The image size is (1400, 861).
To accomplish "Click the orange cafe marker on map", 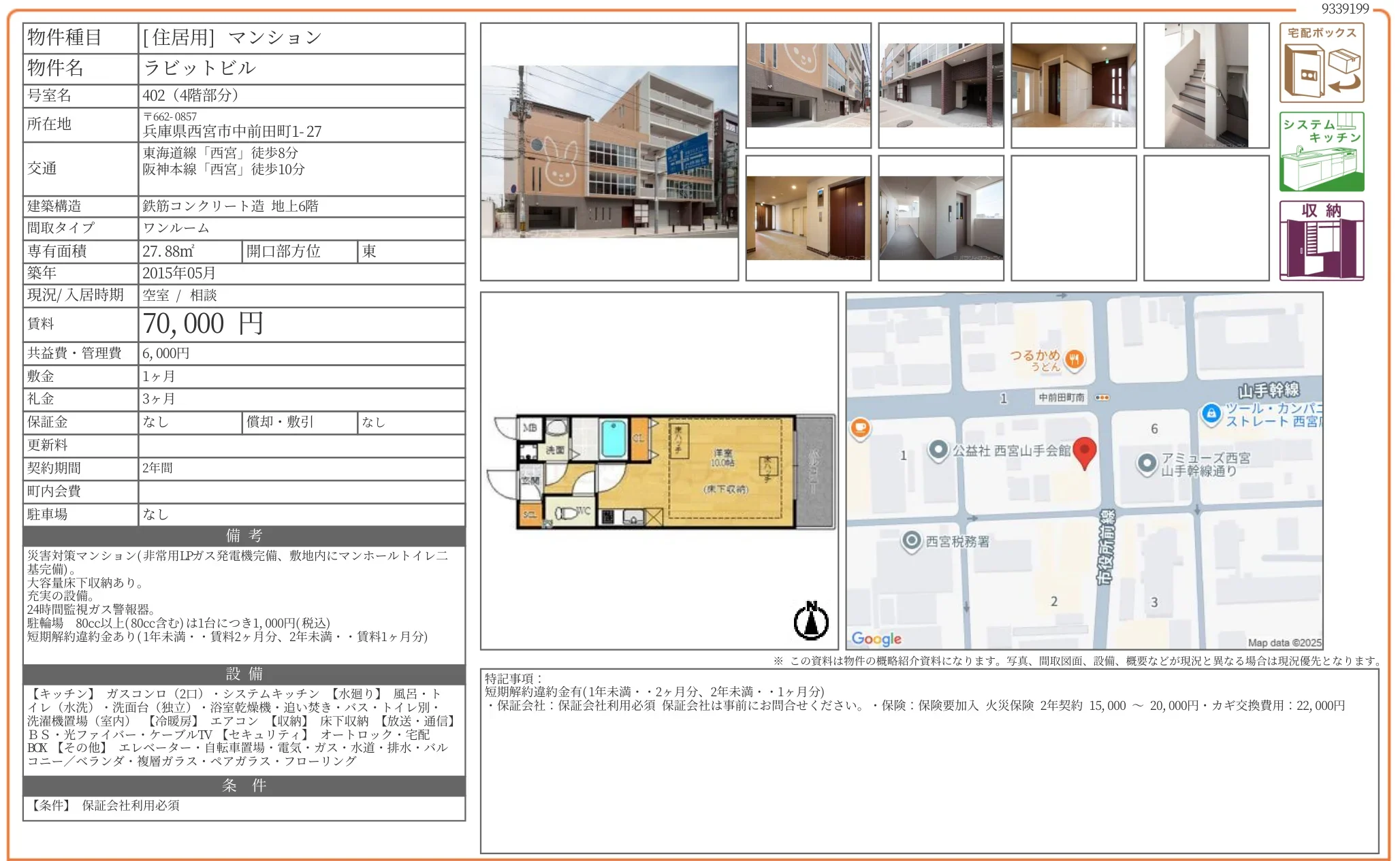I will tap(860, 428).
